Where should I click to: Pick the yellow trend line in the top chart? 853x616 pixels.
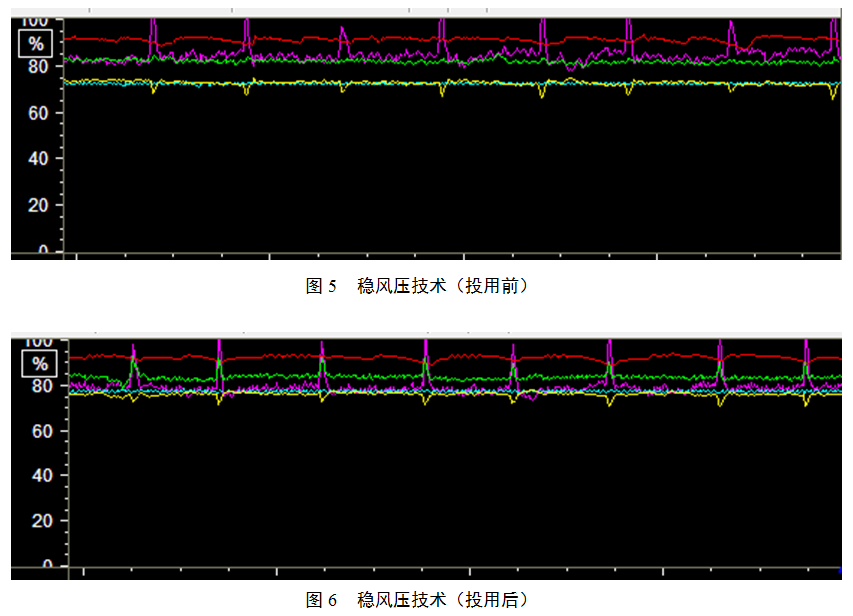click(400, 83)
